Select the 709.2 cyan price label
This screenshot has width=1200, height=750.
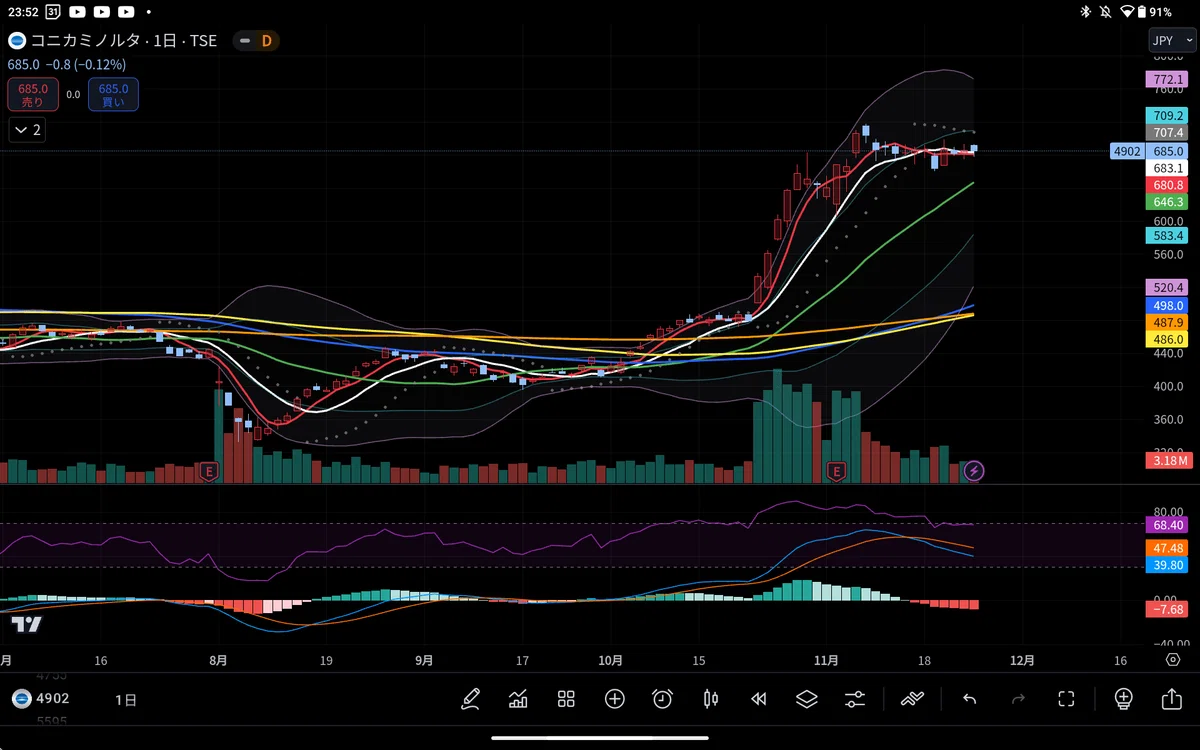click(1168, 116)
